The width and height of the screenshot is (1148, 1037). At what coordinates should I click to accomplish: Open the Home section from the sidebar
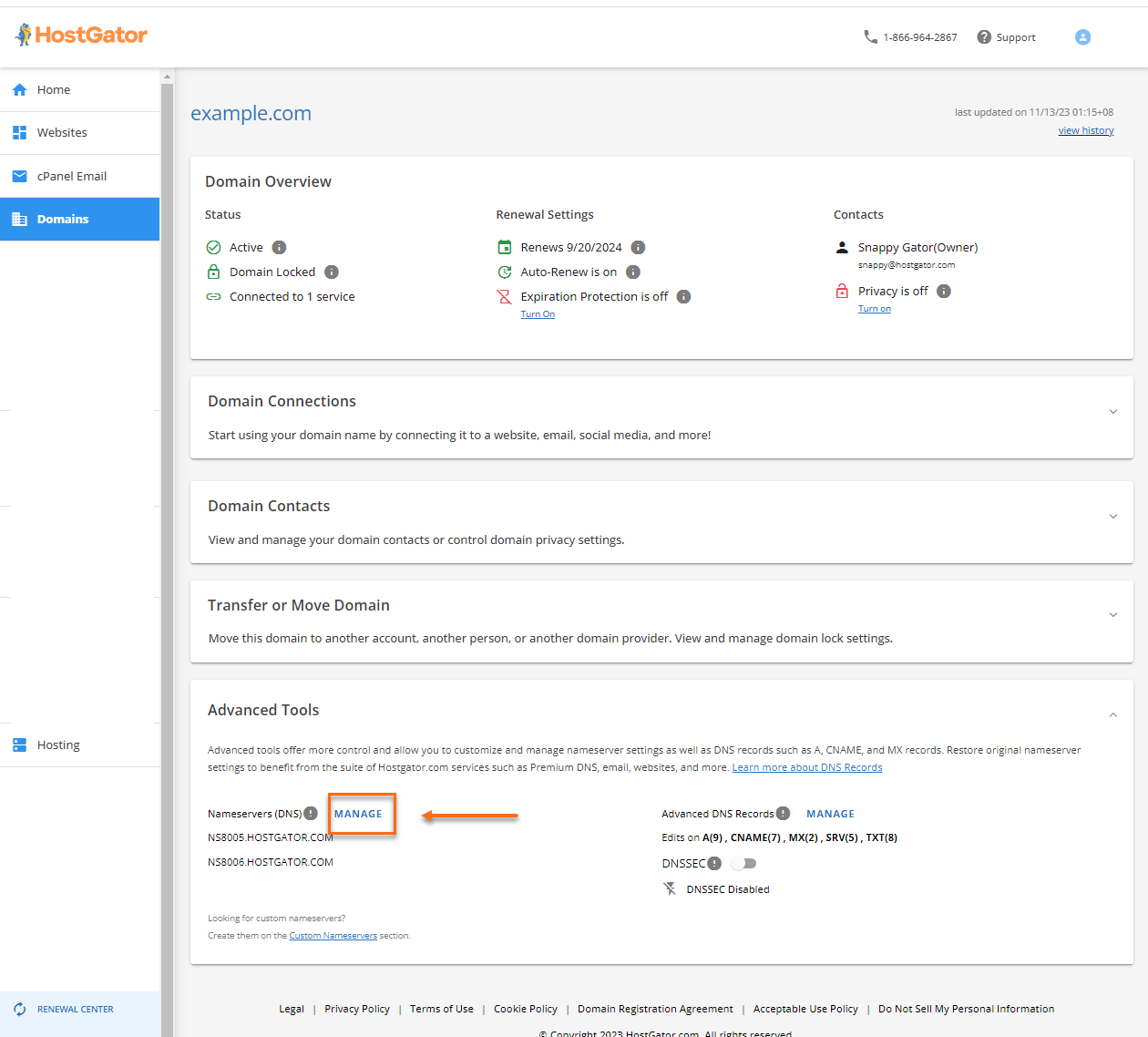pos(53,89)
